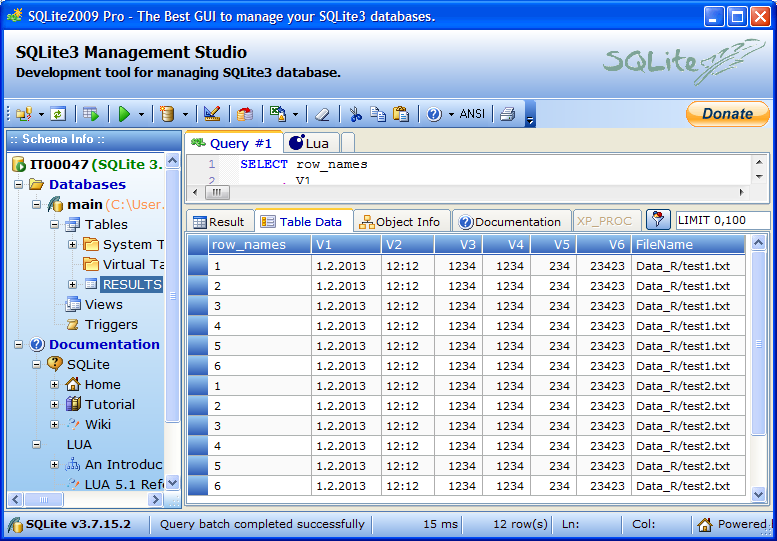The height and width of the screenshot is (541, 777).
Task: Click the filter icon beside LIMIT field
Action: coord(658,221)
